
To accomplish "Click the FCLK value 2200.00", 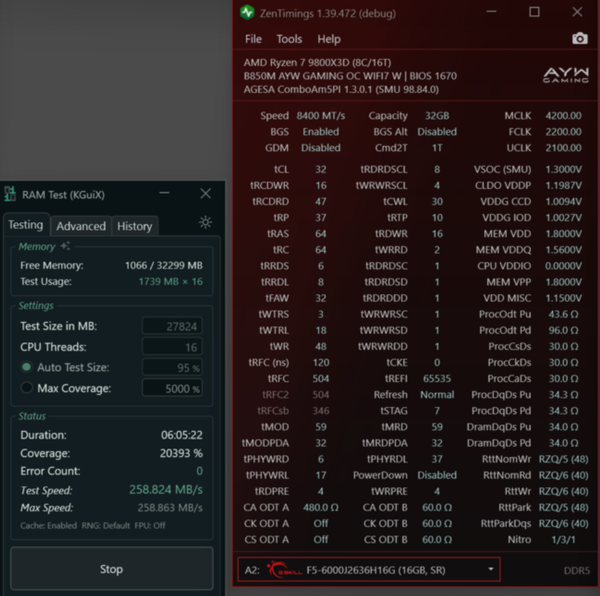I will (563, 132).
